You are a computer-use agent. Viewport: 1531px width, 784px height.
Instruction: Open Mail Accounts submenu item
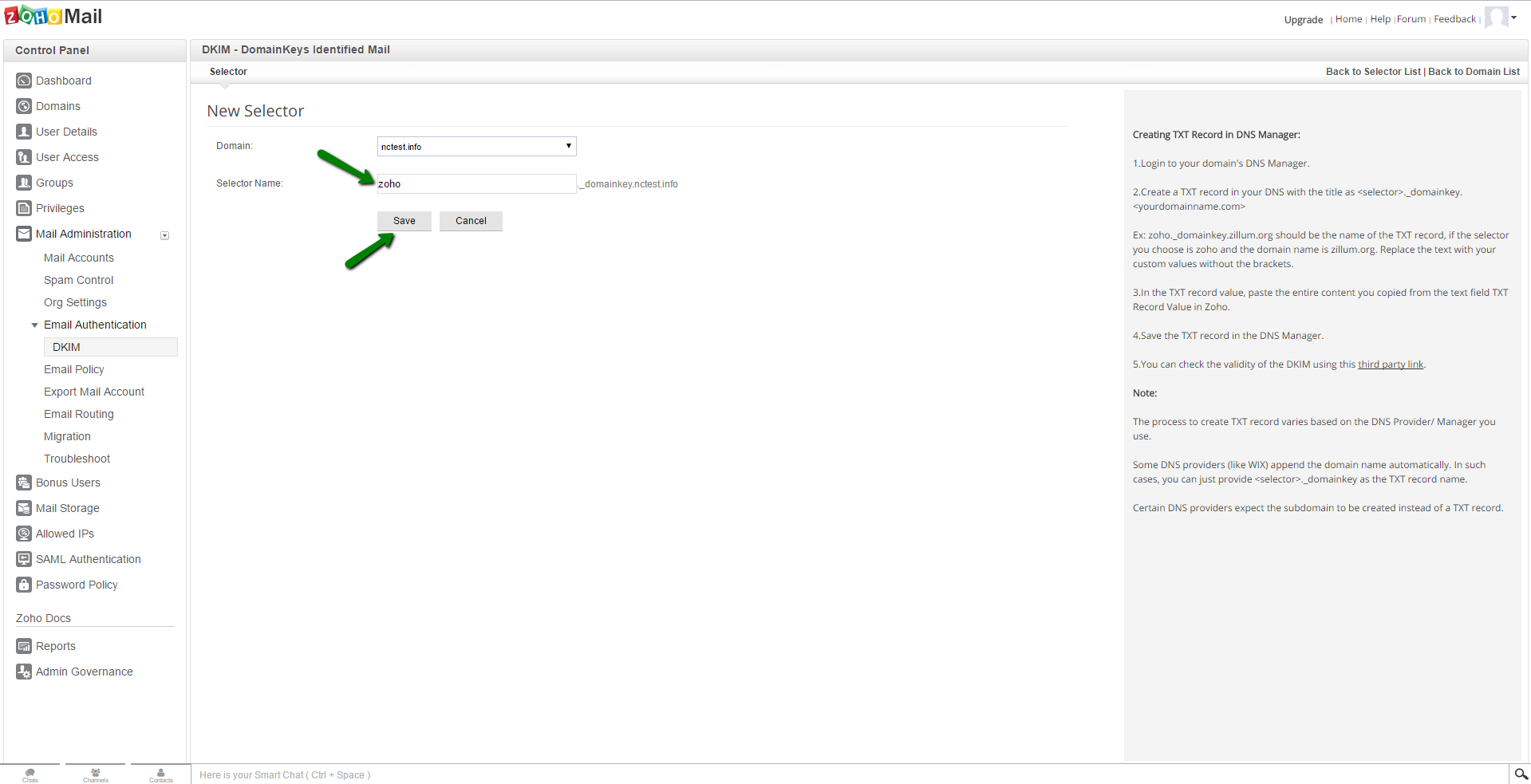tap(79, 258)
